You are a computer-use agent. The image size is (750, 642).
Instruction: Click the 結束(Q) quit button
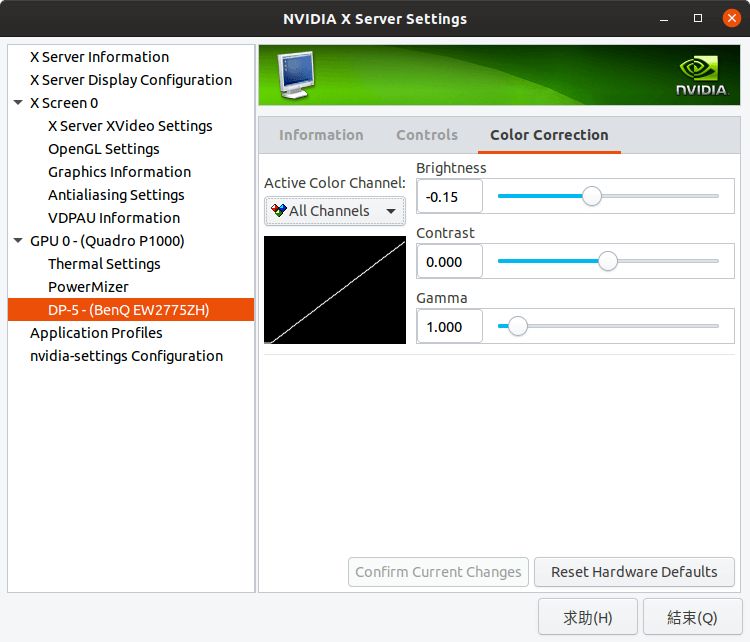[692, 617]
